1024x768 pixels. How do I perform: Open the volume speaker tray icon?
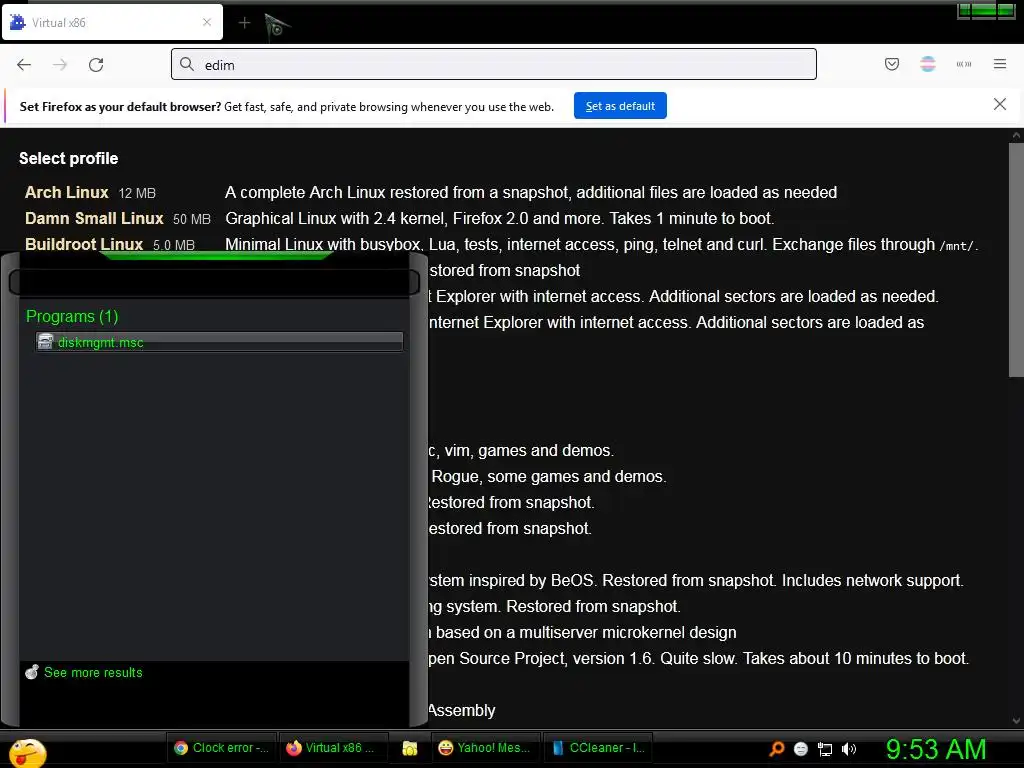point(849,749)
